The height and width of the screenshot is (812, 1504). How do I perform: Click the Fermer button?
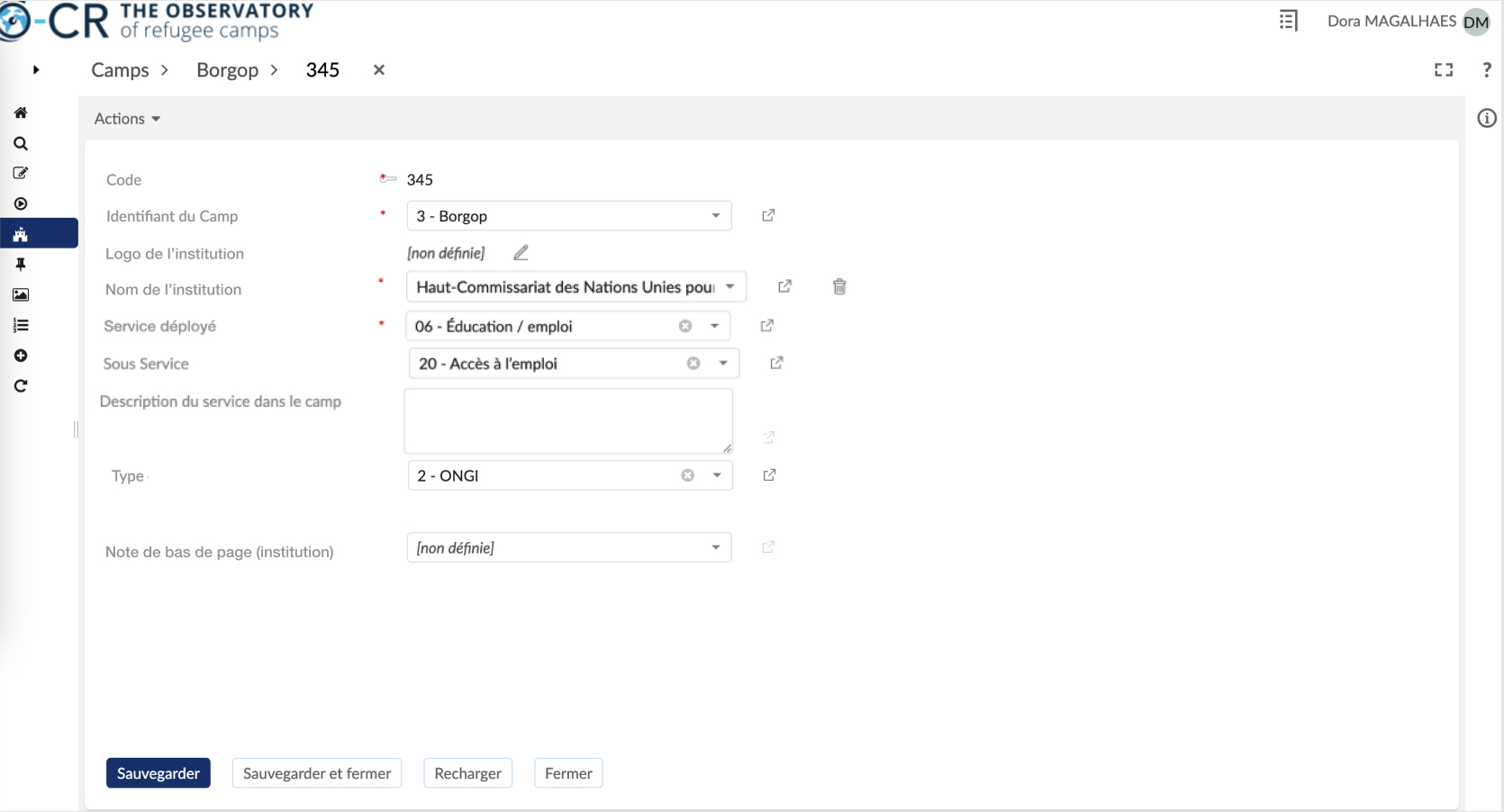point(568,773)
